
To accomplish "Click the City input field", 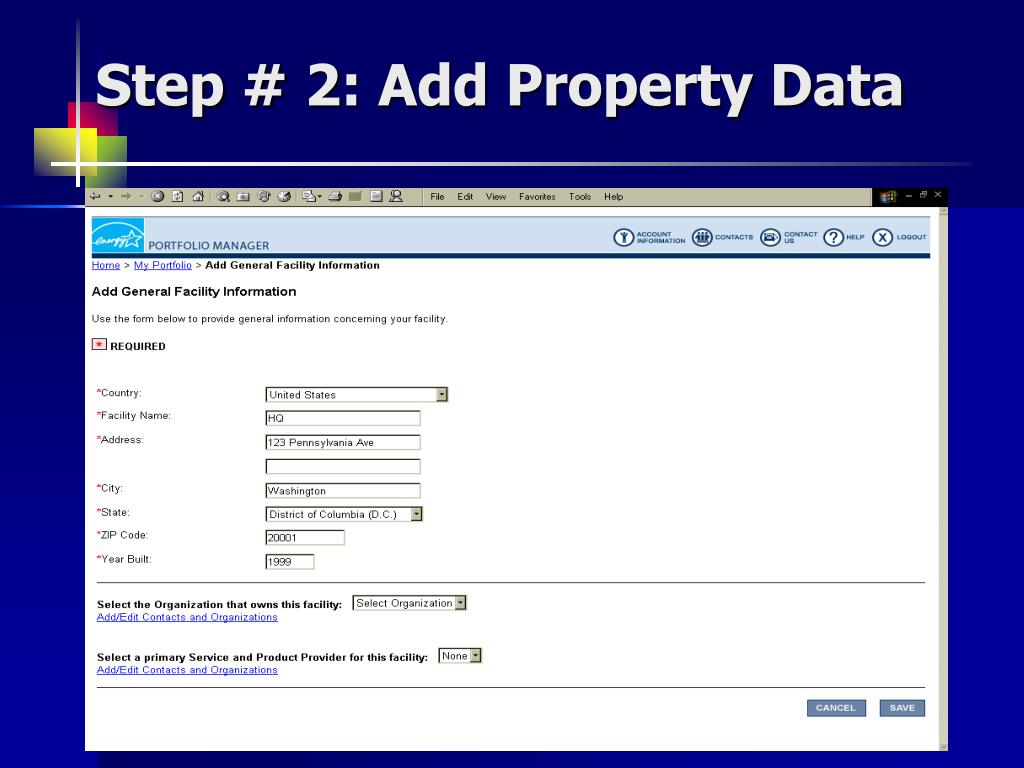I will click(x=343, y=490).
